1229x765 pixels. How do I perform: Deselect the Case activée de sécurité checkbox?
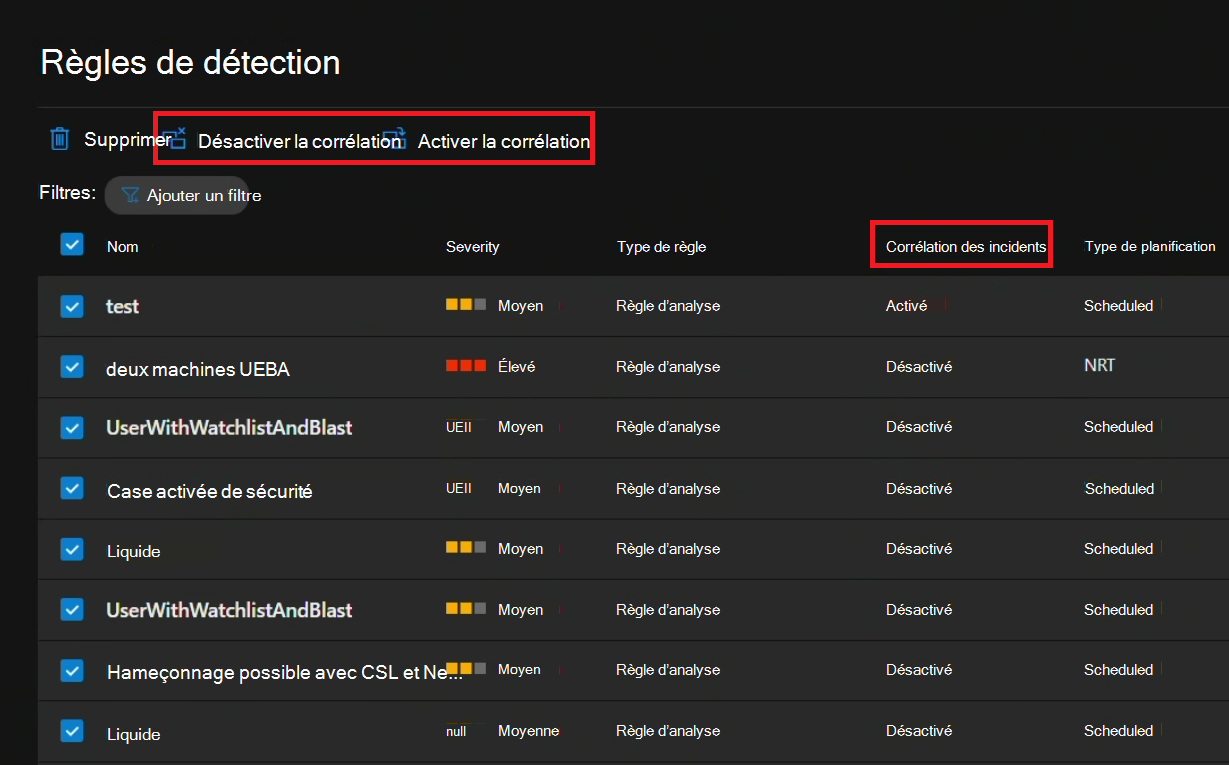[x=72, y=489]
